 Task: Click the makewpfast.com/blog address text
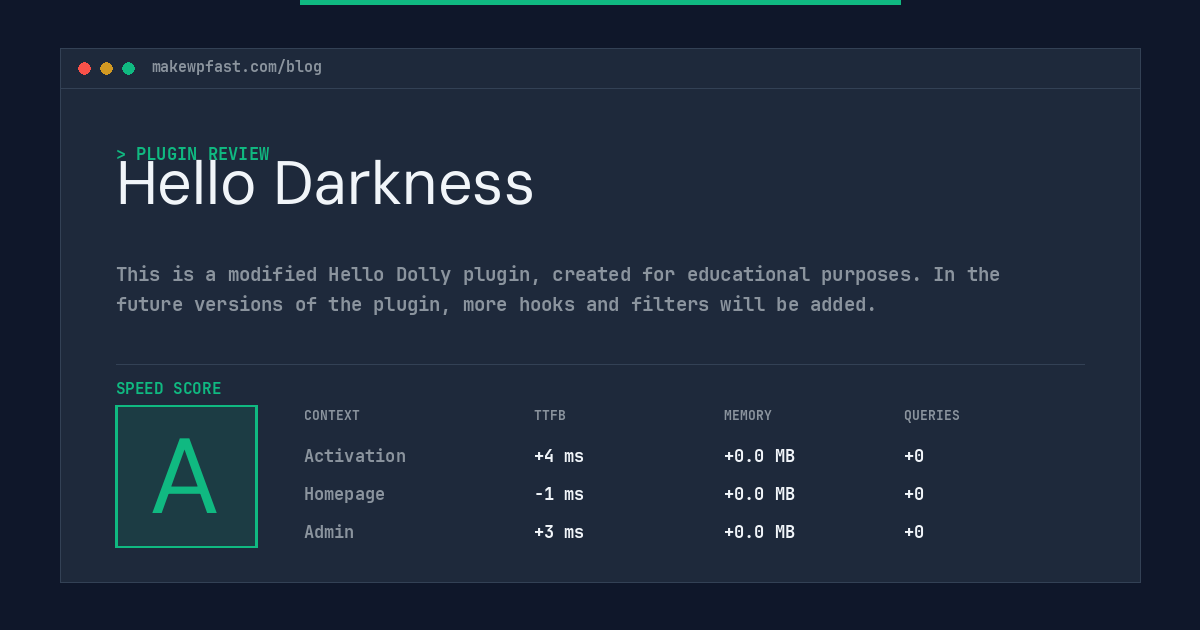coord(237,67)
